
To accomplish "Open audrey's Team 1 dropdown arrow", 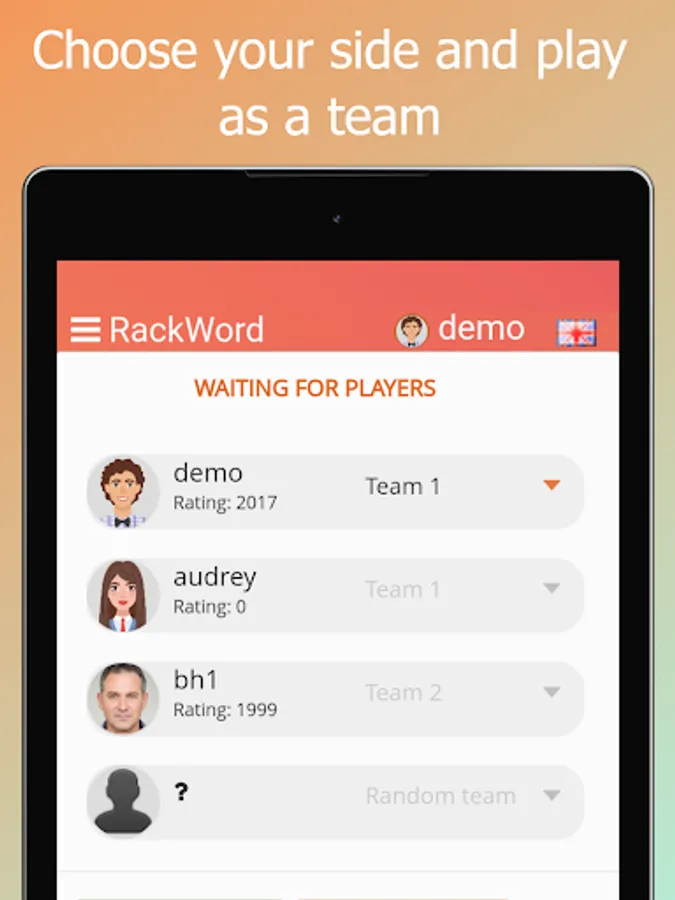I will [x=552, y=588].
